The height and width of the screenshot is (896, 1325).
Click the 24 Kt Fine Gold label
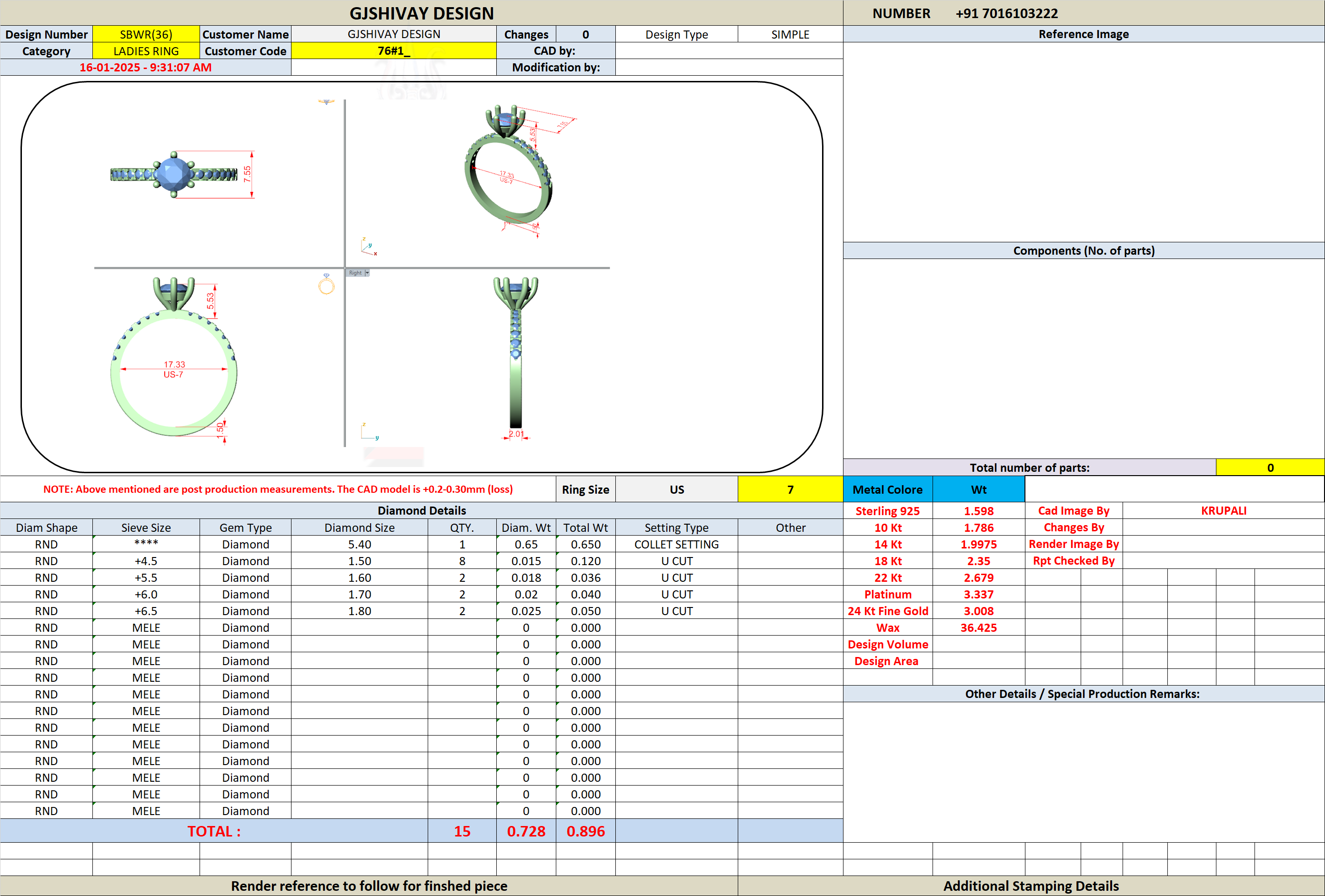[888, 611]
